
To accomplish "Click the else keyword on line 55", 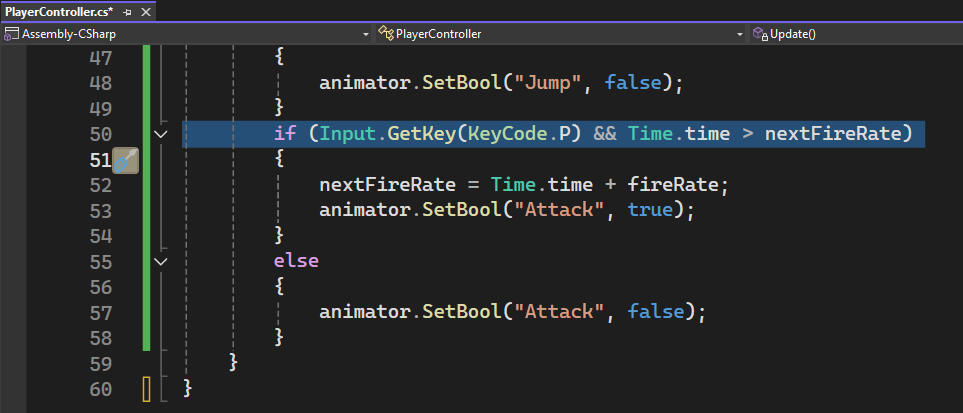I will click(296, 261).
